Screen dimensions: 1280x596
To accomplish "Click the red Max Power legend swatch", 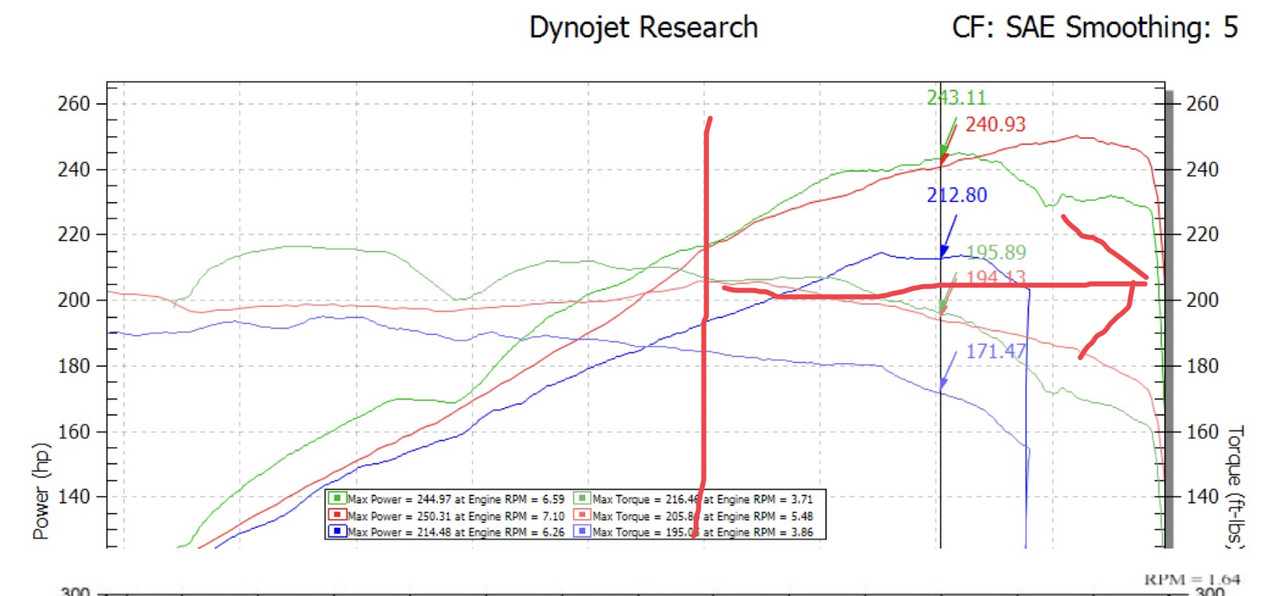I will (339, 515).
